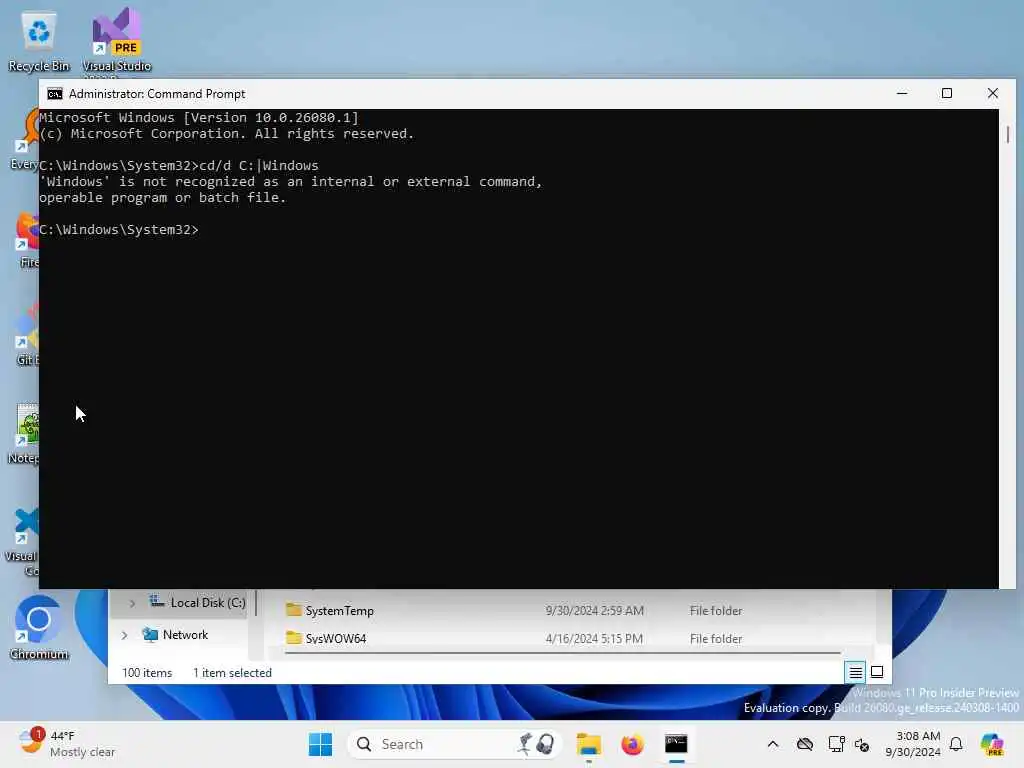
Task: Select the SysWOW64 folder row
Action: [563, 638]
